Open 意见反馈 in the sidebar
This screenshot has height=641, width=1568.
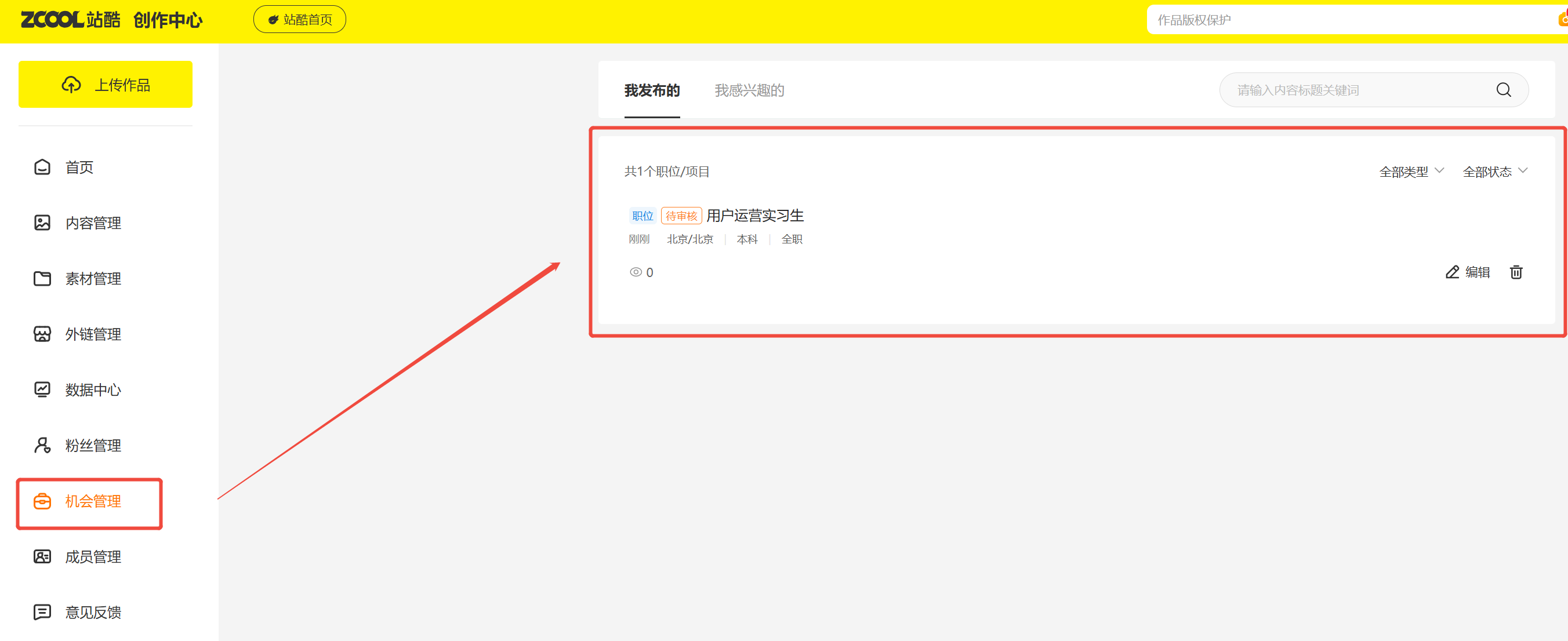[93, 612]
